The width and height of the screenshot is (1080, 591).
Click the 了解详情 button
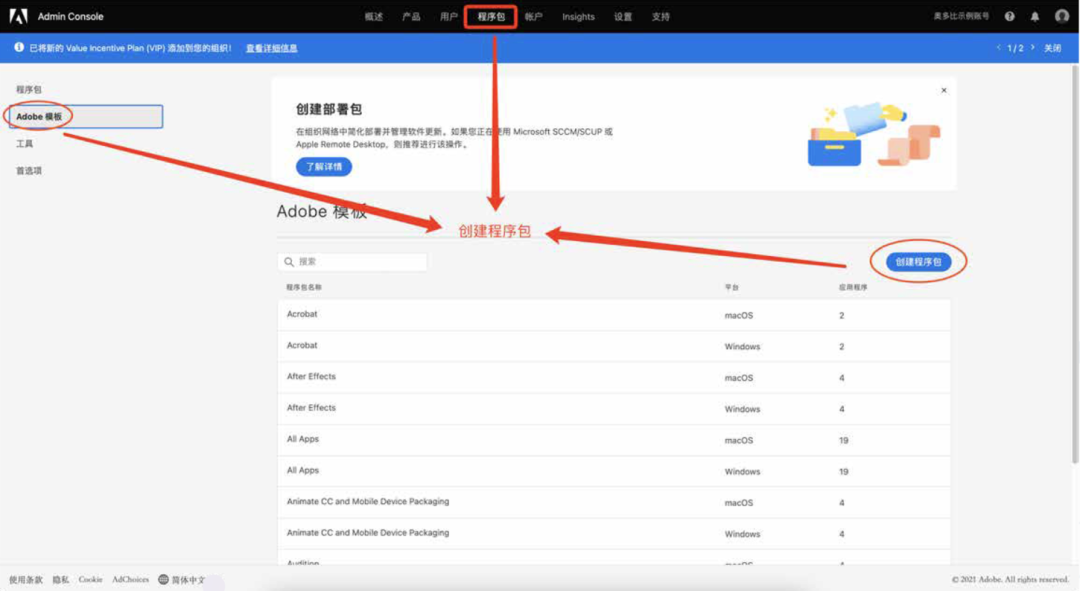(x=324, y=167)
